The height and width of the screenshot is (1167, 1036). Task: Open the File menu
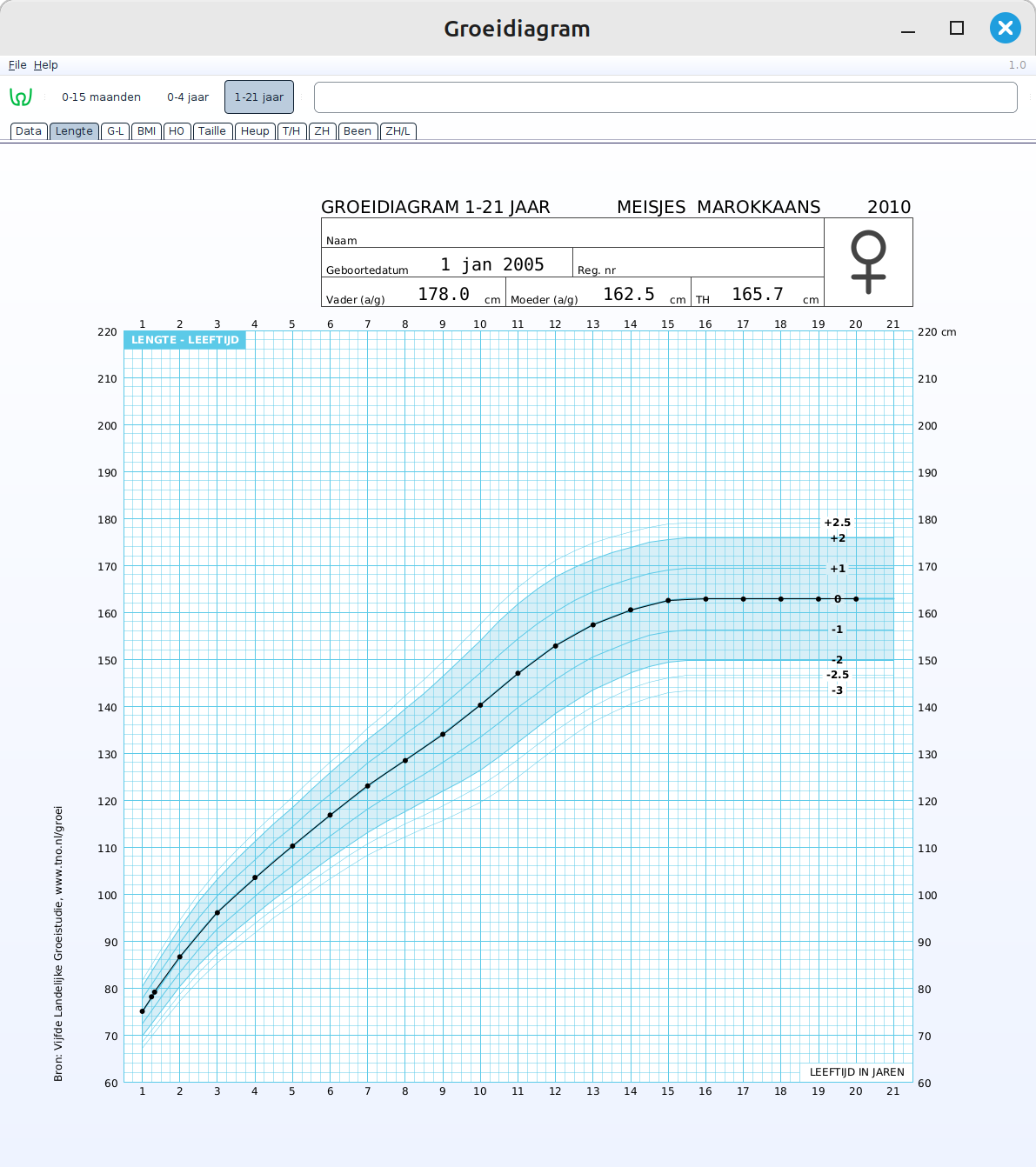pos(17,65)
